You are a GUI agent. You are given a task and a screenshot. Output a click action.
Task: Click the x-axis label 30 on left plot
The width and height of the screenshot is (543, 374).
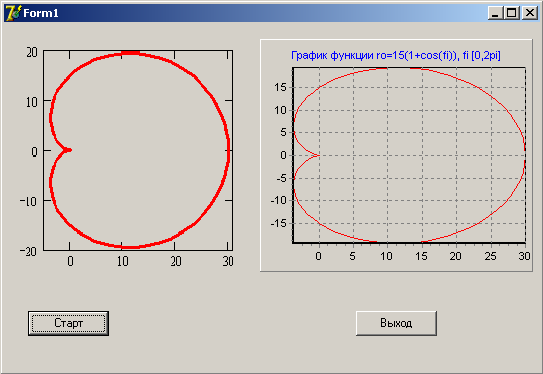click(x=228, y=261)
